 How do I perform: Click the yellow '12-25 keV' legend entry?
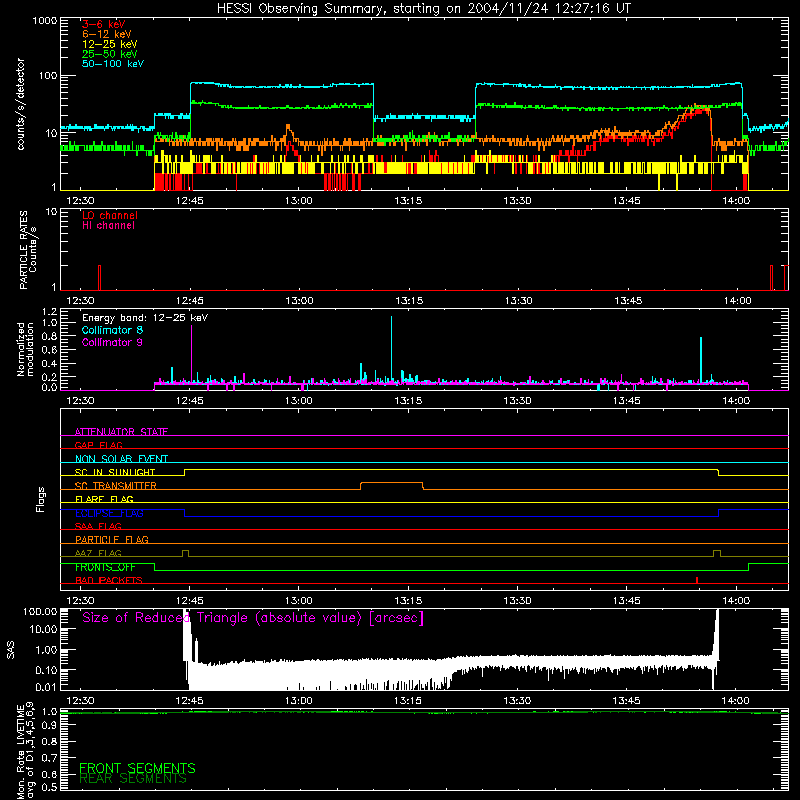point(110,44)
